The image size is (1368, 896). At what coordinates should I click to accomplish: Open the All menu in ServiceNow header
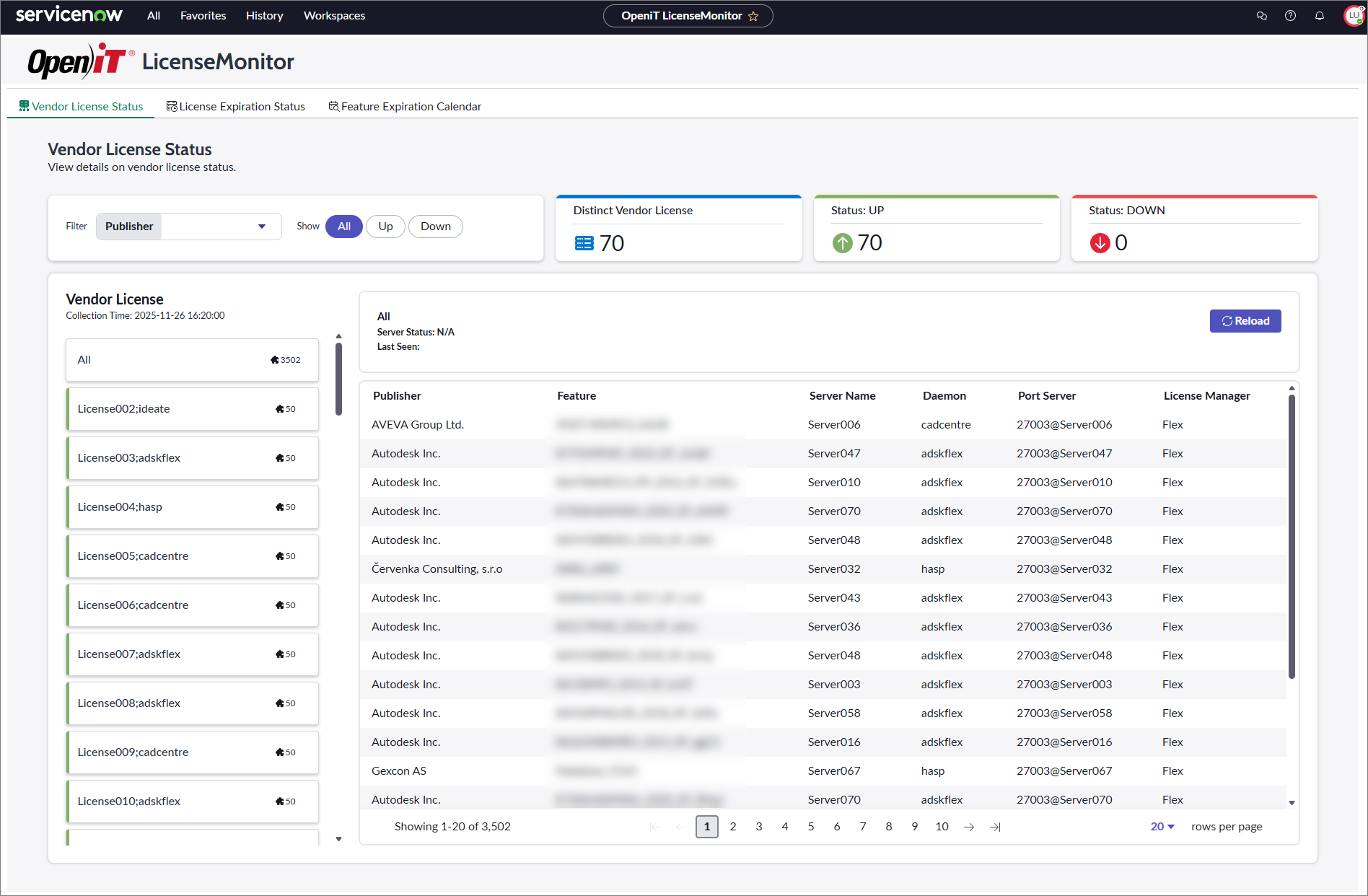click(154, 16)
